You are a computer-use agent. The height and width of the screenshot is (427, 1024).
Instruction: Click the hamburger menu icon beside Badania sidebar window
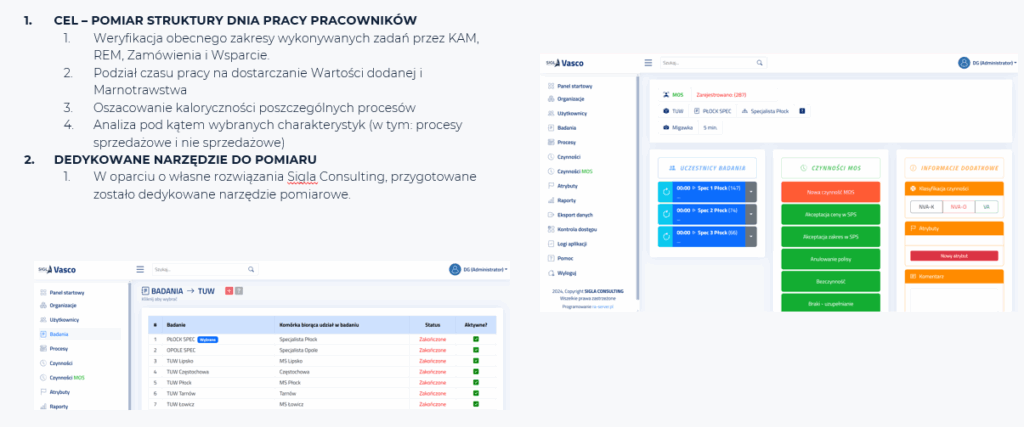pos(140,269)
